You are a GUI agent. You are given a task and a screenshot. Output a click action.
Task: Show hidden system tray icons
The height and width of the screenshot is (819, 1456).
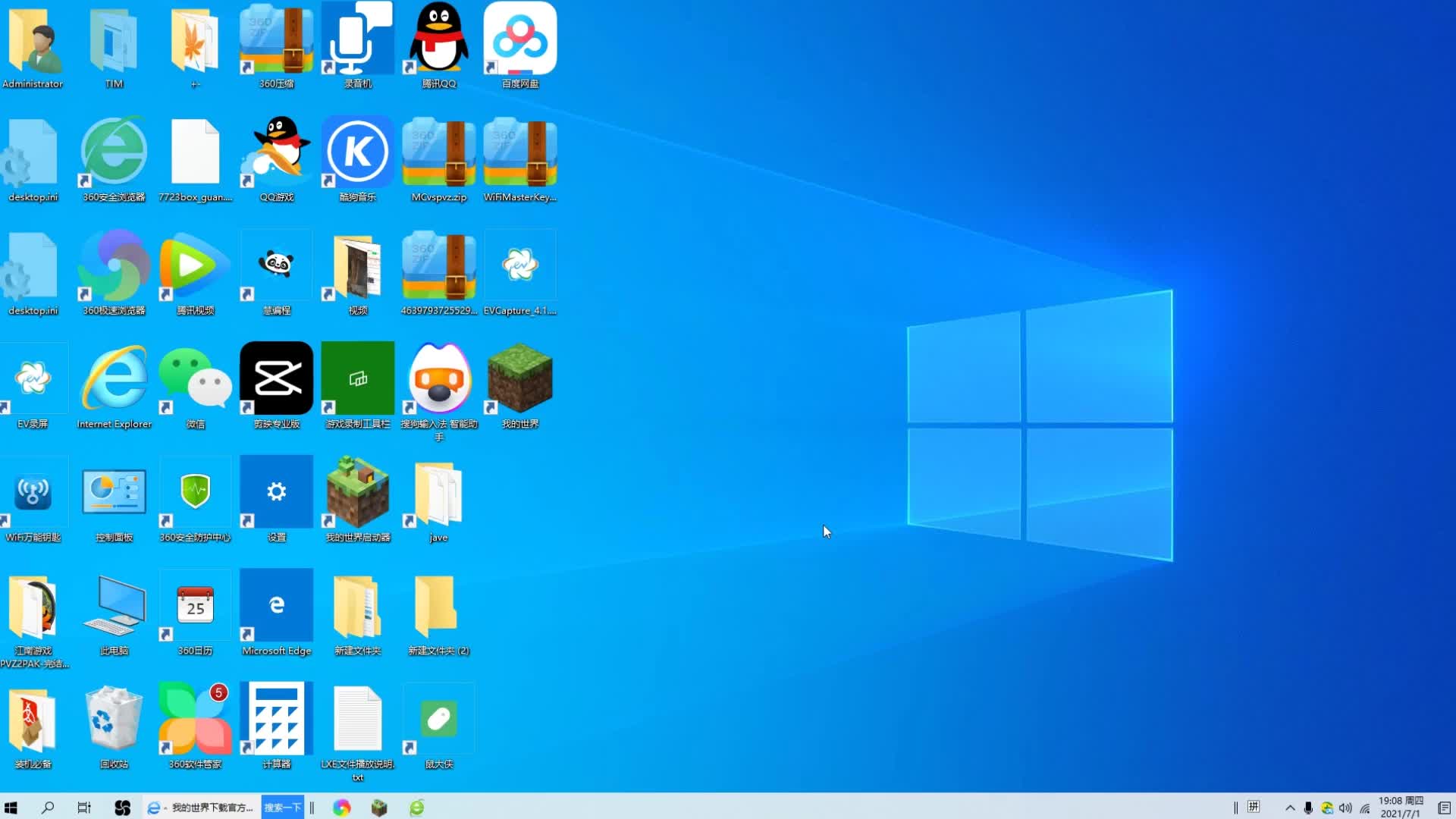[1290, 808]
